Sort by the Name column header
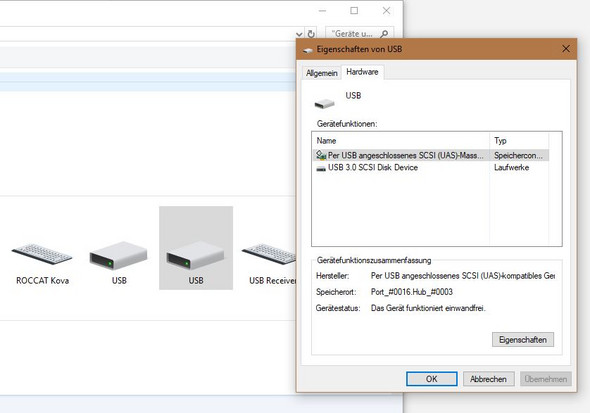This screenshot has height=413, width=590. 401,141
